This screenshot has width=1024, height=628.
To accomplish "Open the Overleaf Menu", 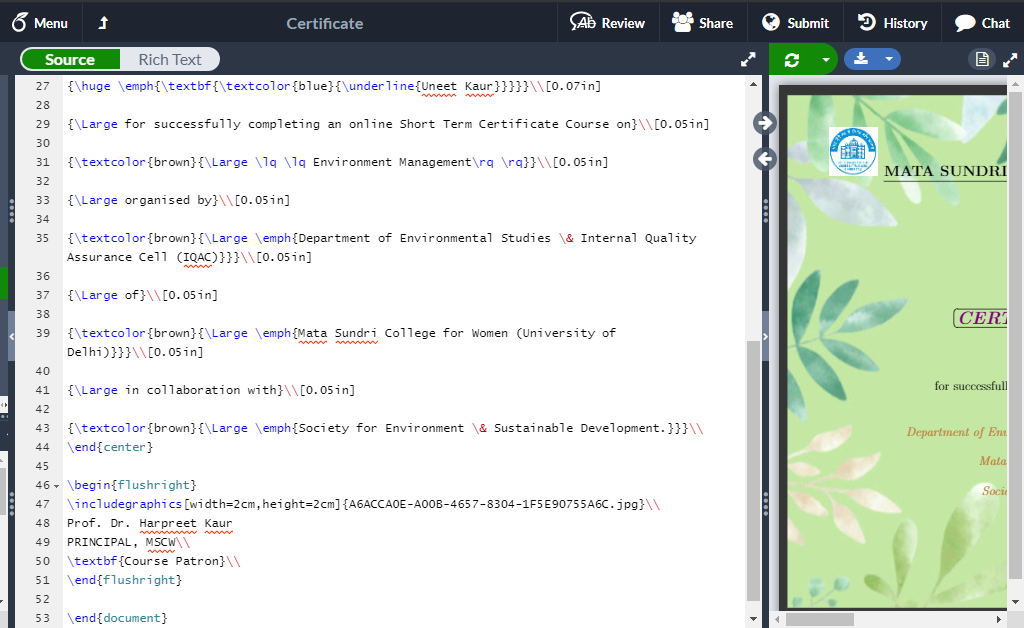I will click(x=39, y=23).
